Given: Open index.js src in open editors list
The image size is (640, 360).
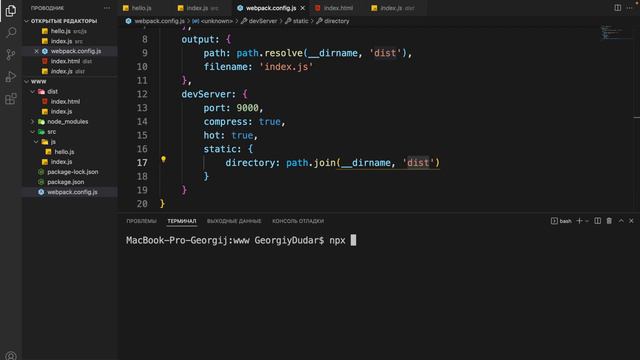Looking at the screenshot, I should click(x=70, y=41).
